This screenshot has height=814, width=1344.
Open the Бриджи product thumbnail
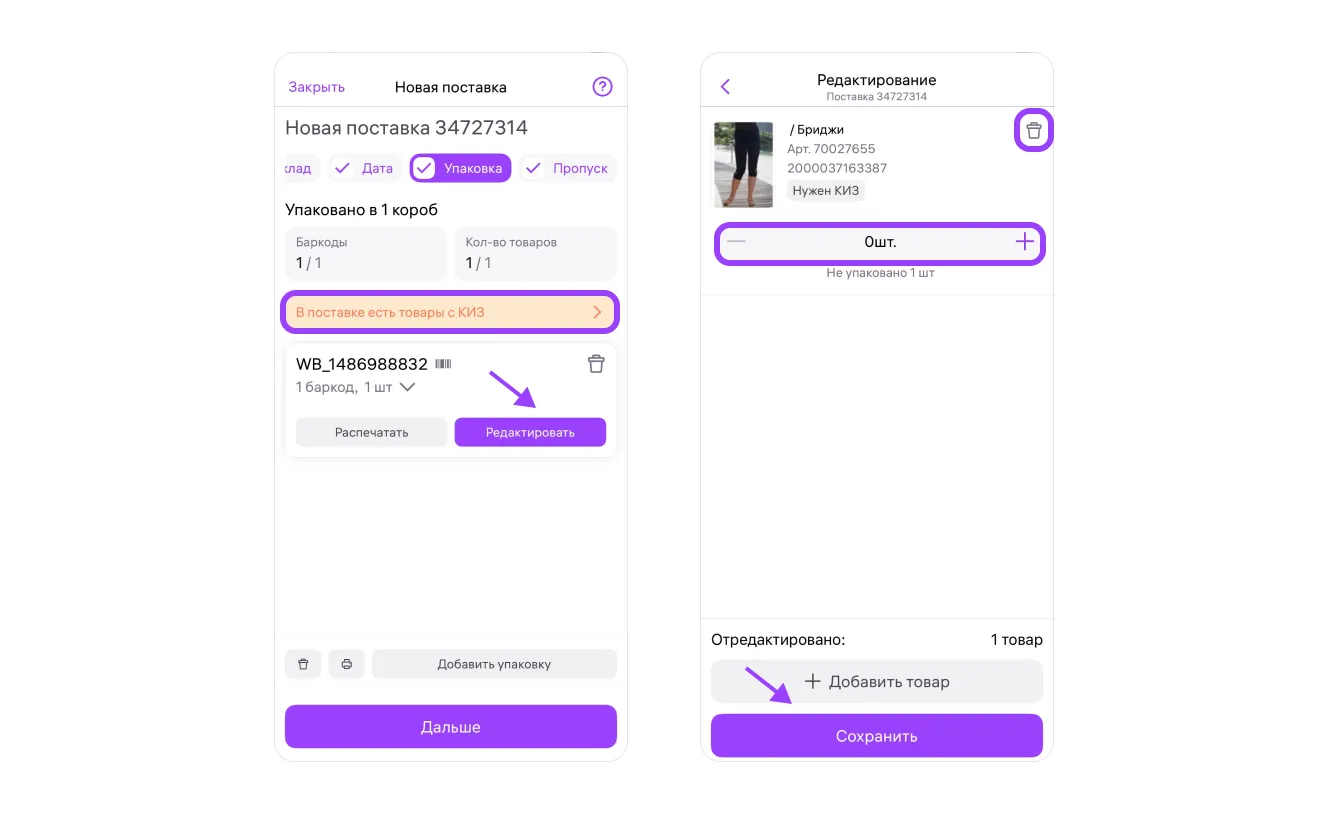point(743,165)
